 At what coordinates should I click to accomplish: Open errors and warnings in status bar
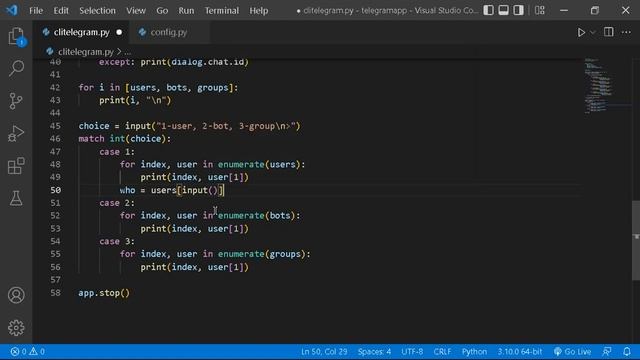[x=28, y=351]
